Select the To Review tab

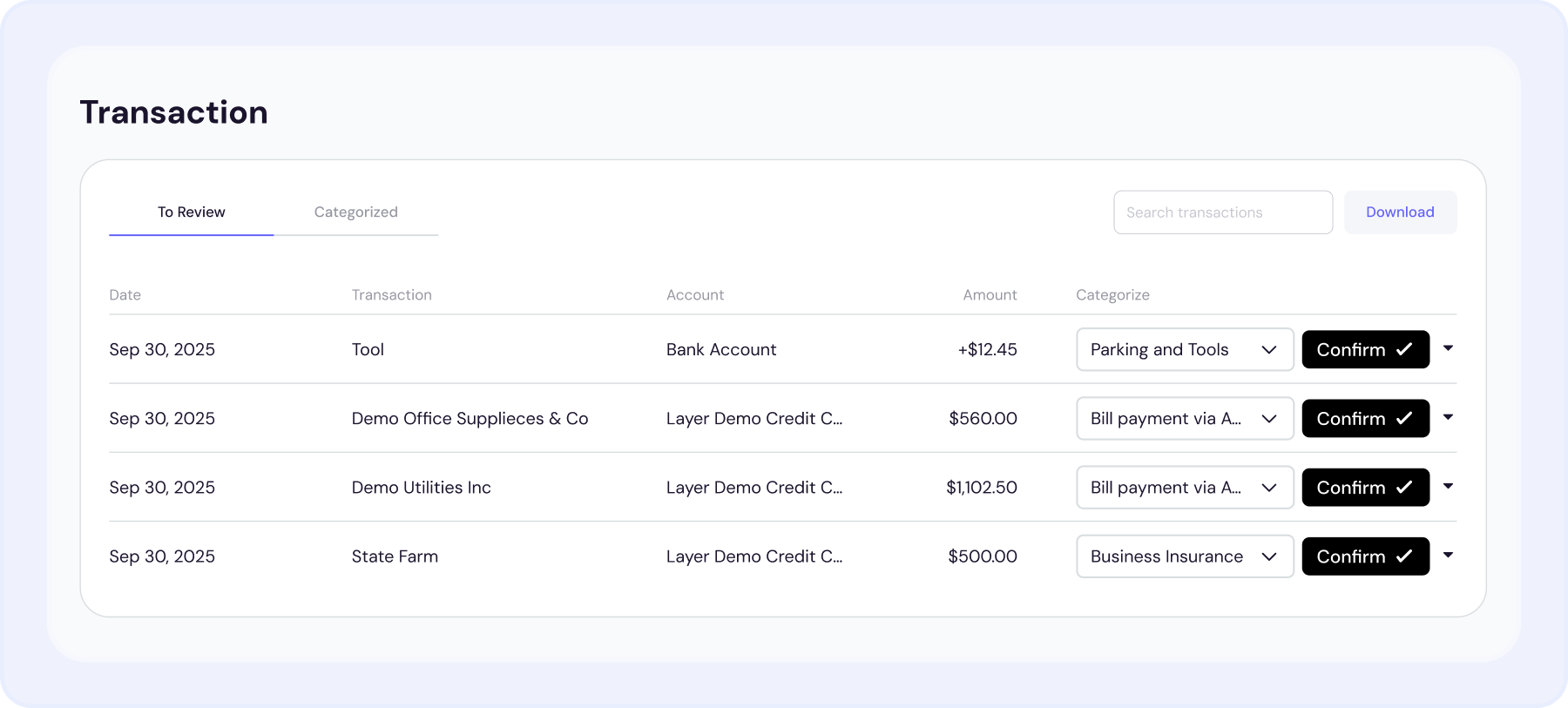click(191, 212)
